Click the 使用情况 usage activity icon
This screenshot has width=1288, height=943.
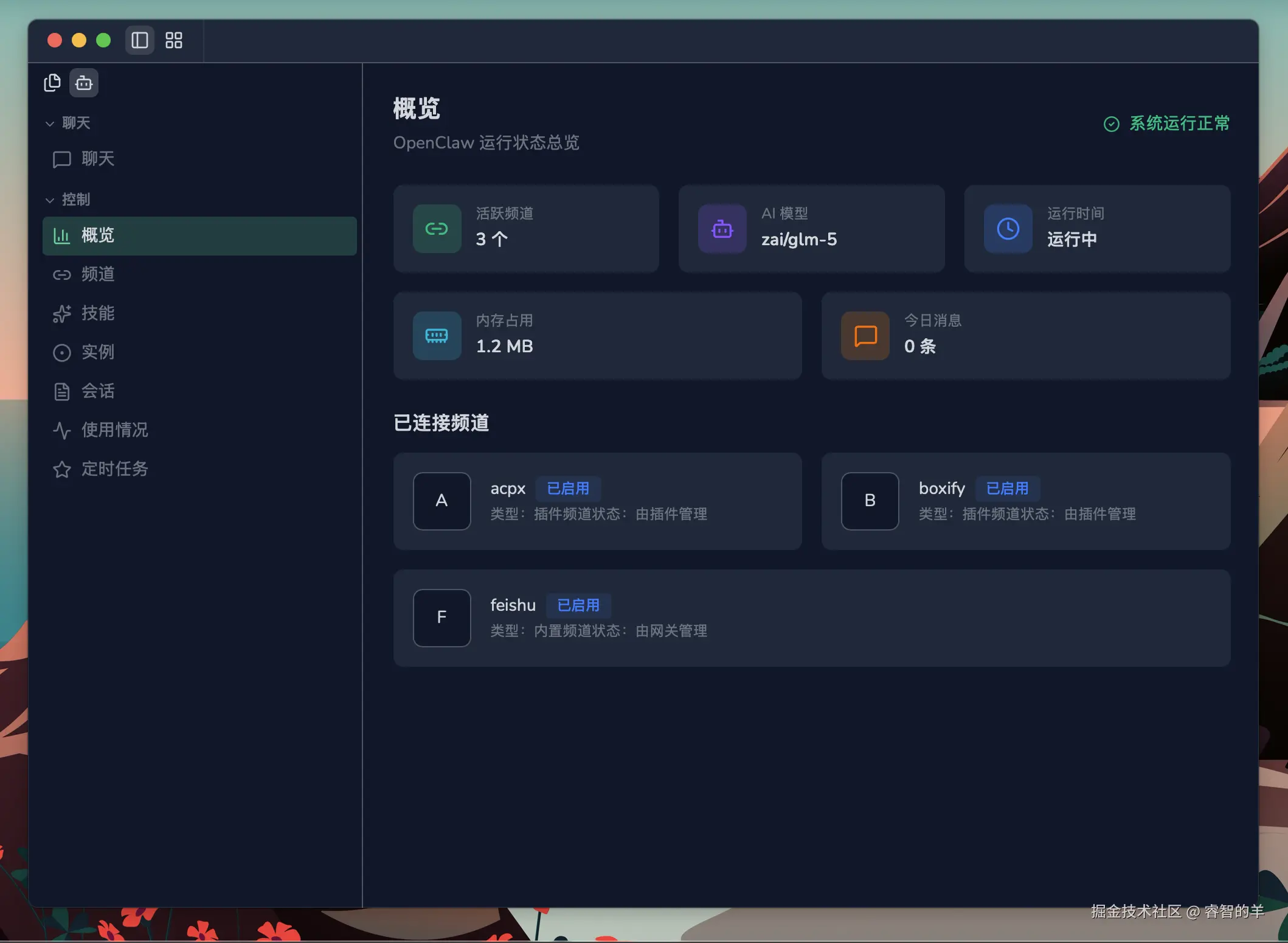(x=63, y=430)
